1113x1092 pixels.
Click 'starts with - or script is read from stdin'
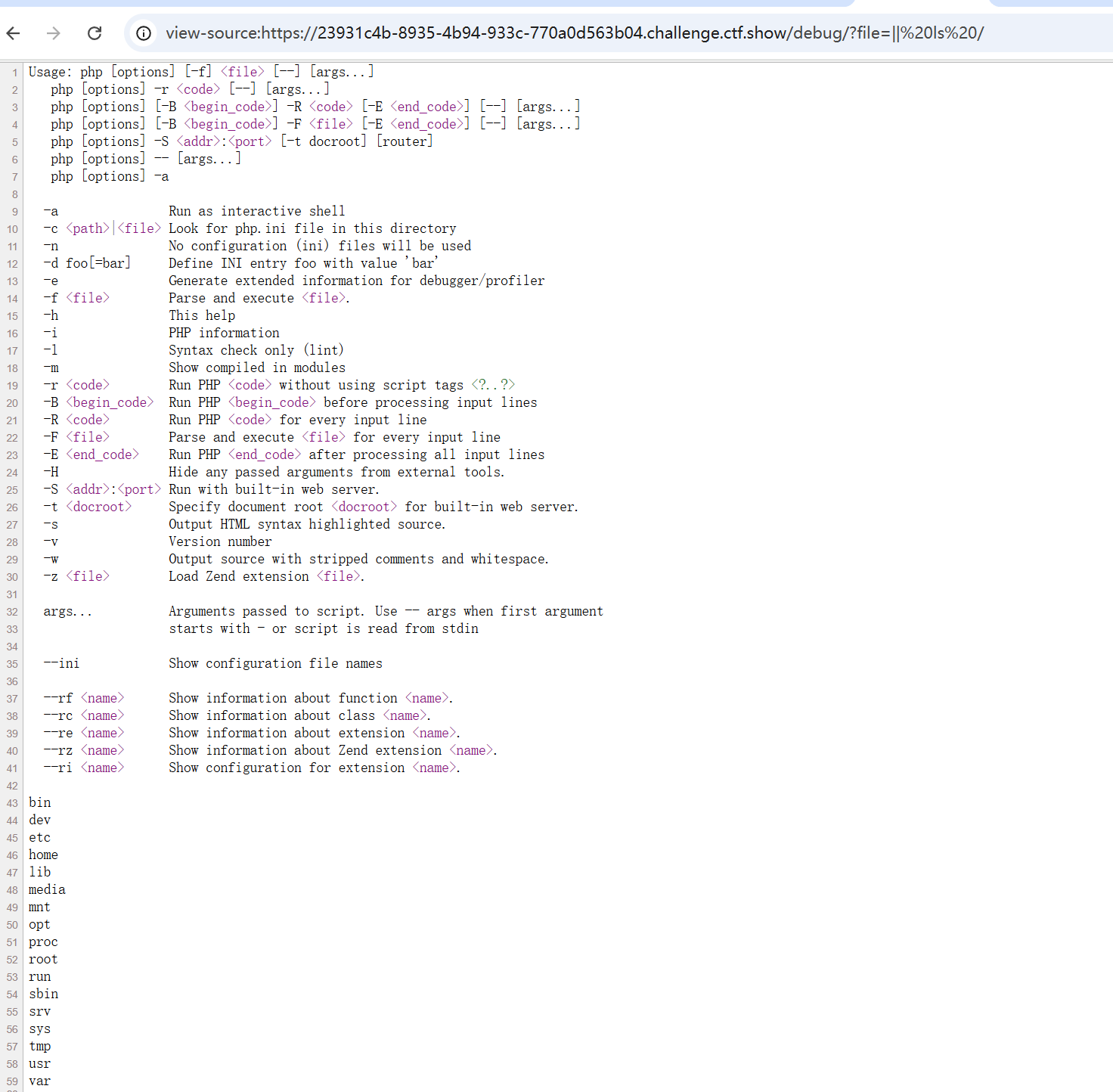point(324,628)
